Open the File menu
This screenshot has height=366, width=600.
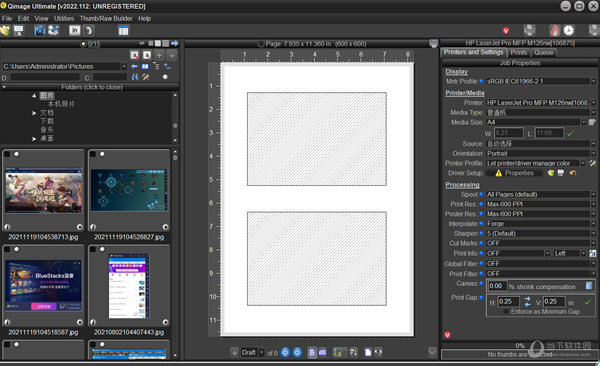7,18
